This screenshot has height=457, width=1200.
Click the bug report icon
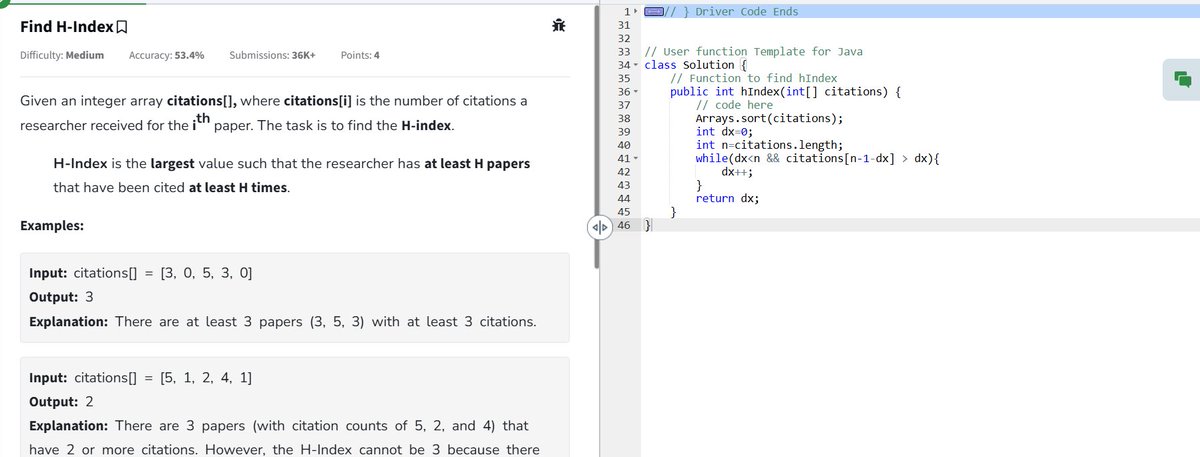coord(558,27)
